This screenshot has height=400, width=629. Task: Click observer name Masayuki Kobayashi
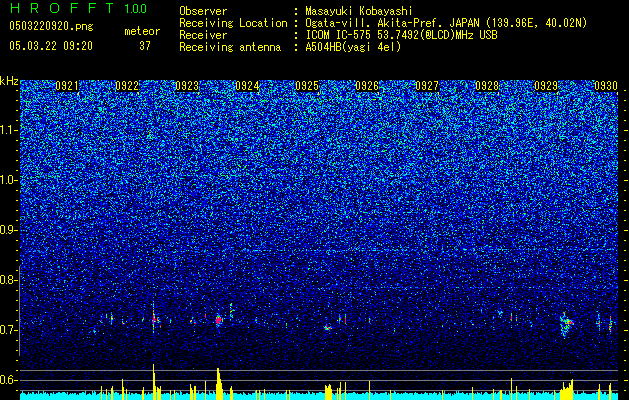point(359,11)
